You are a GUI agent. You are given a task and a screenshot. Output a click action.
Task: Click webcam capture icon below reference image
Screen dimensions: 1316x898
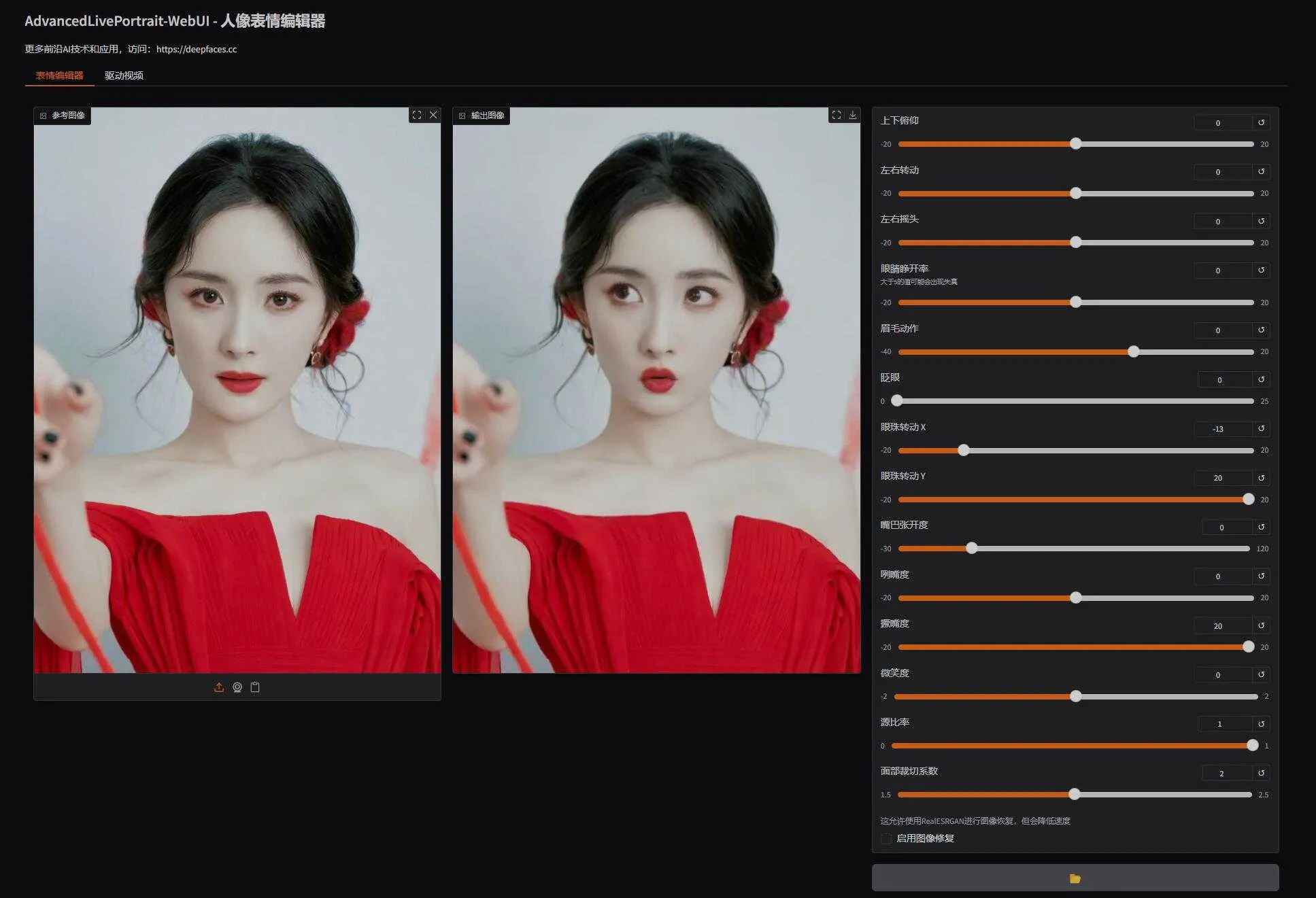point(237,687)
